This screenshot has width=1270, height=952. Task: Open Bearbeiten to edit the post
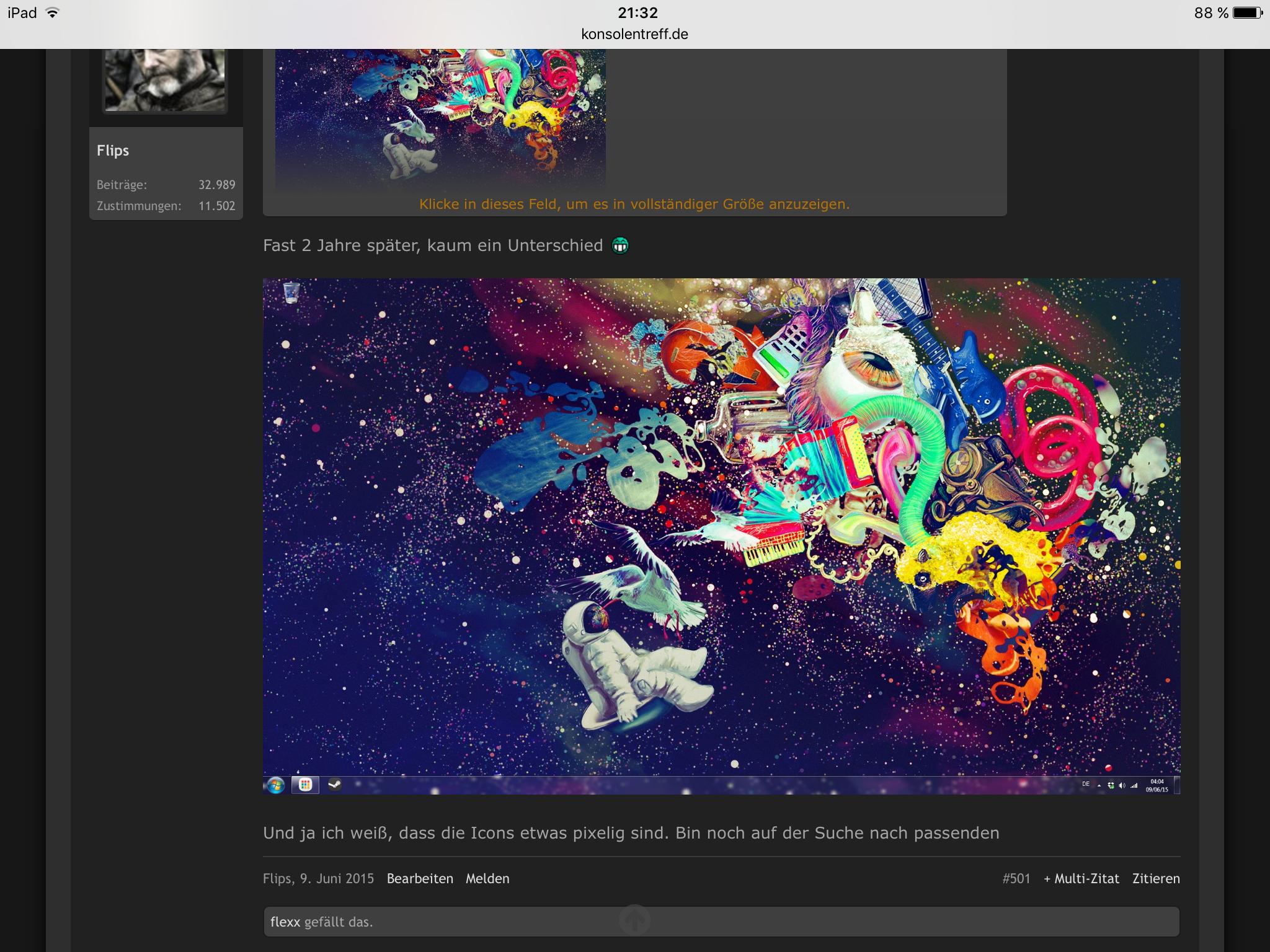pyautogui.click(x=420, y=879)
